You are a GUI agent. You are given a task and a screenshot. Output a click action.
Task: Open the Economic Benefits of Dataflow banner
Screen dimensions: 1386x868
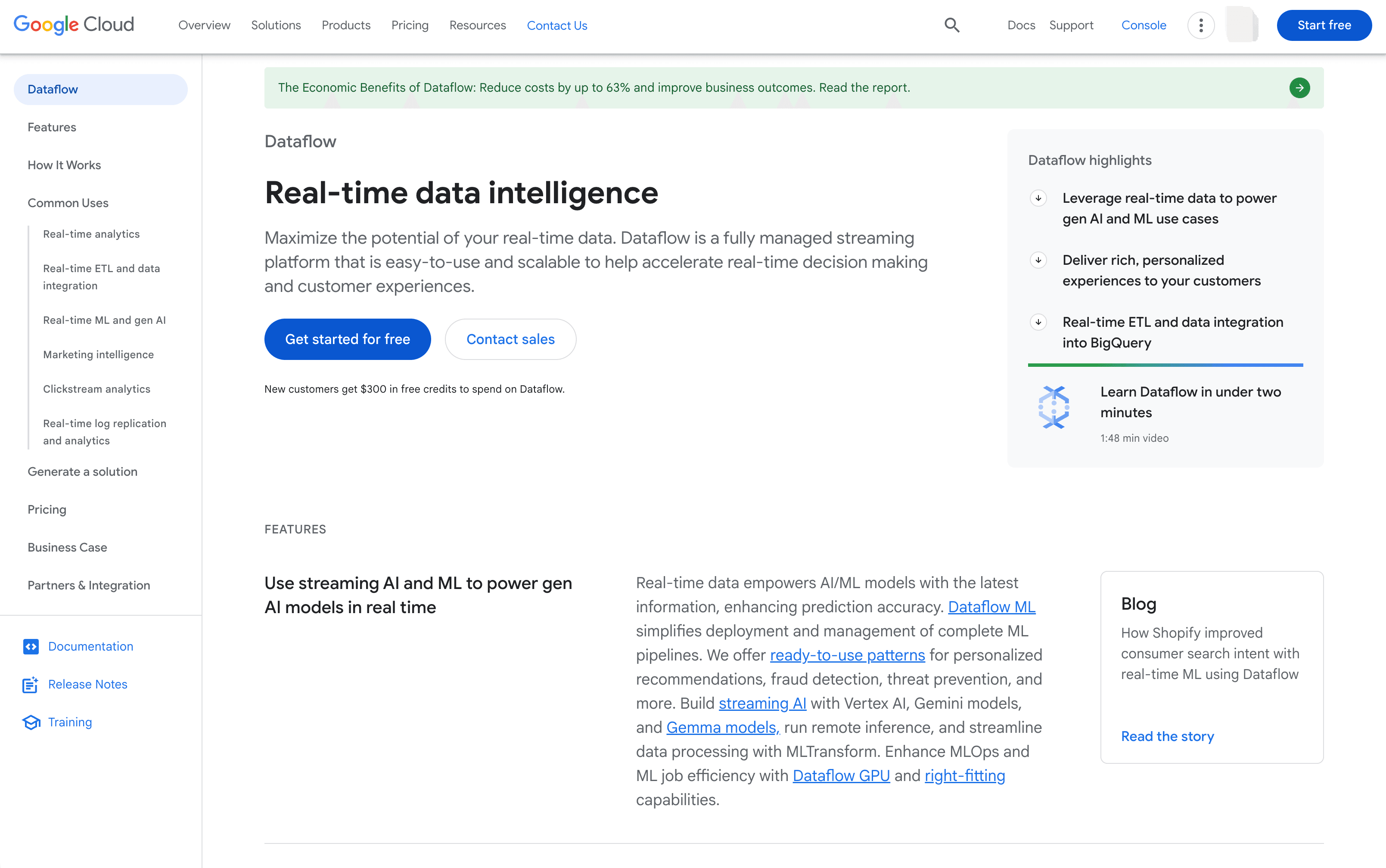[794, 88]
